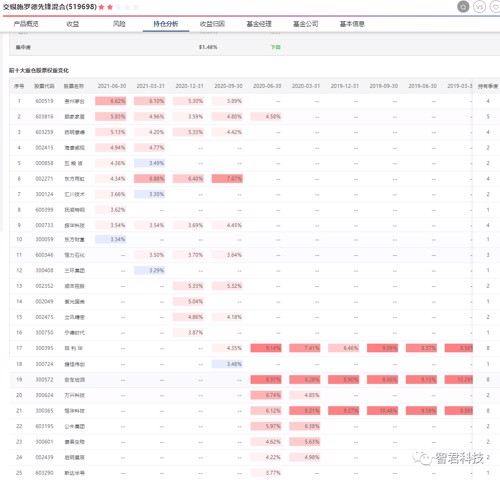Switch to the 收益 tab

pos(73,24)
